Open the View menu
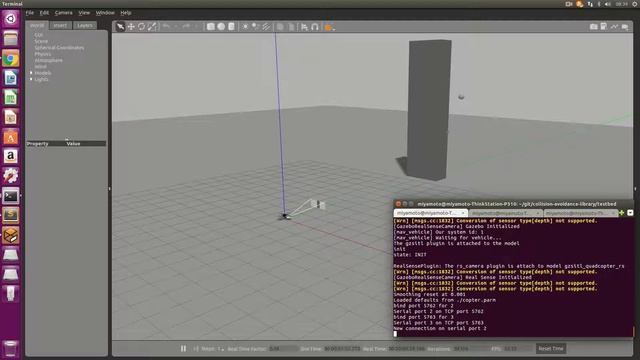 click(x=84, y=13)
